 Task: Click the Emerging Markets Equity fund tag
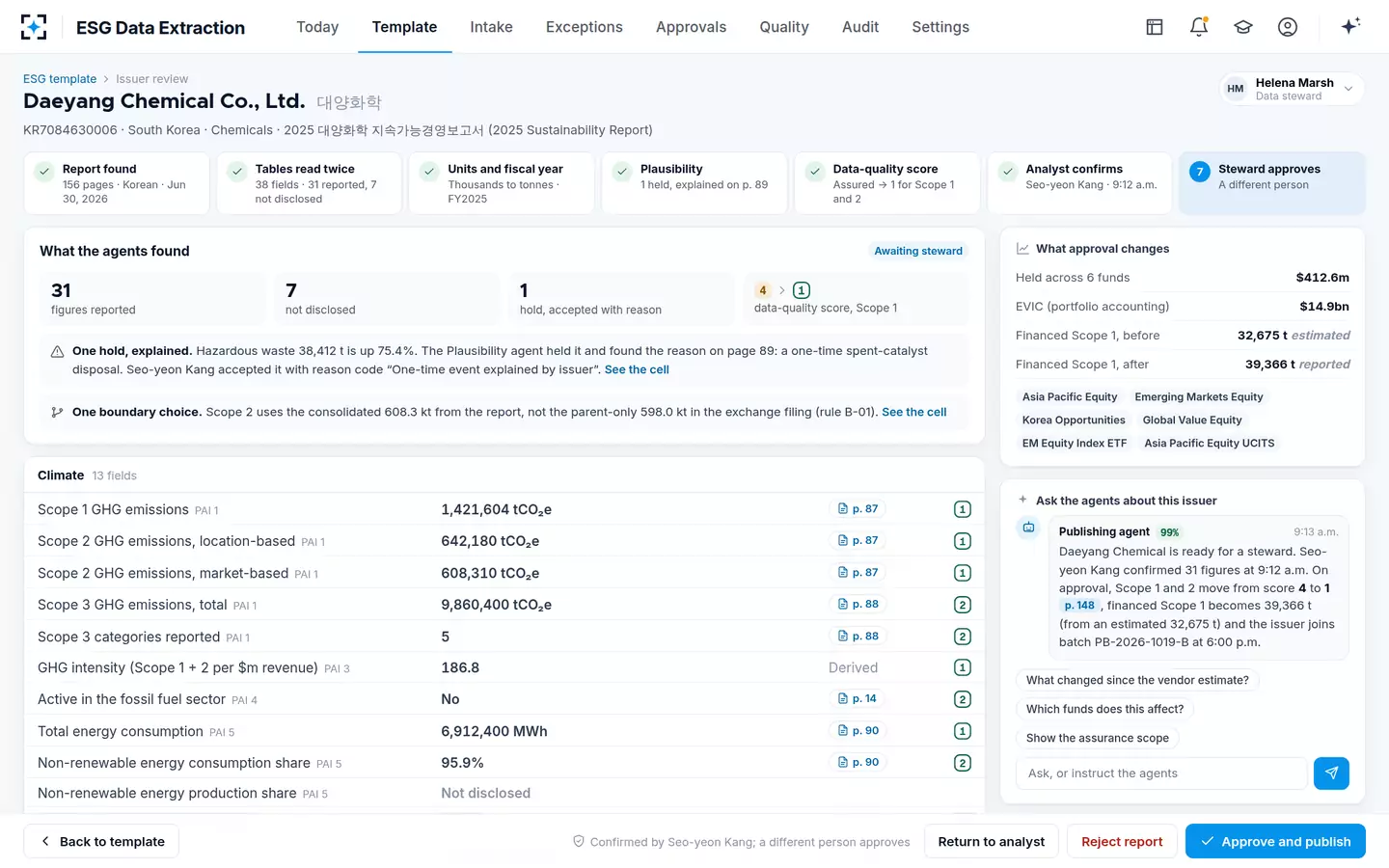(x=1199, y=397)
